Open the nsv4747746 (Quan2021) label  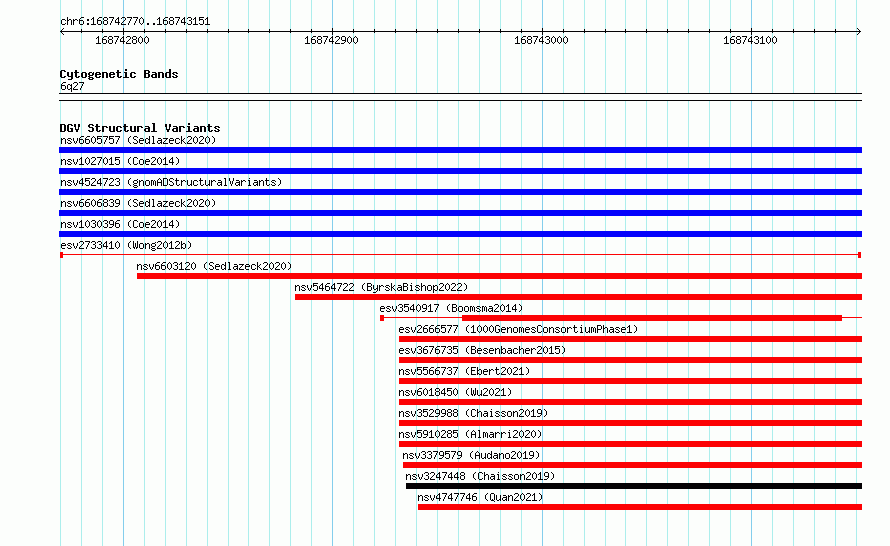tap(480, 497)
